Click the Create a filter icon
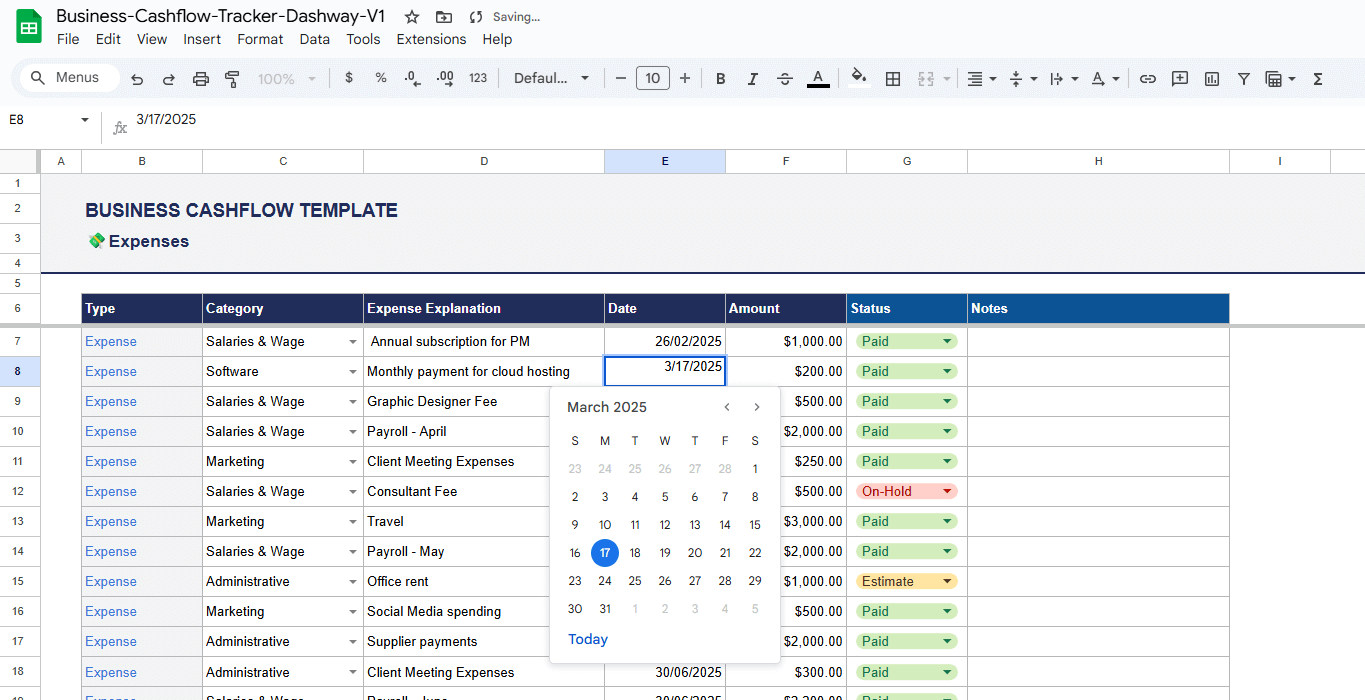This screenshot has height=700, width=1365. pos(1244,78)
